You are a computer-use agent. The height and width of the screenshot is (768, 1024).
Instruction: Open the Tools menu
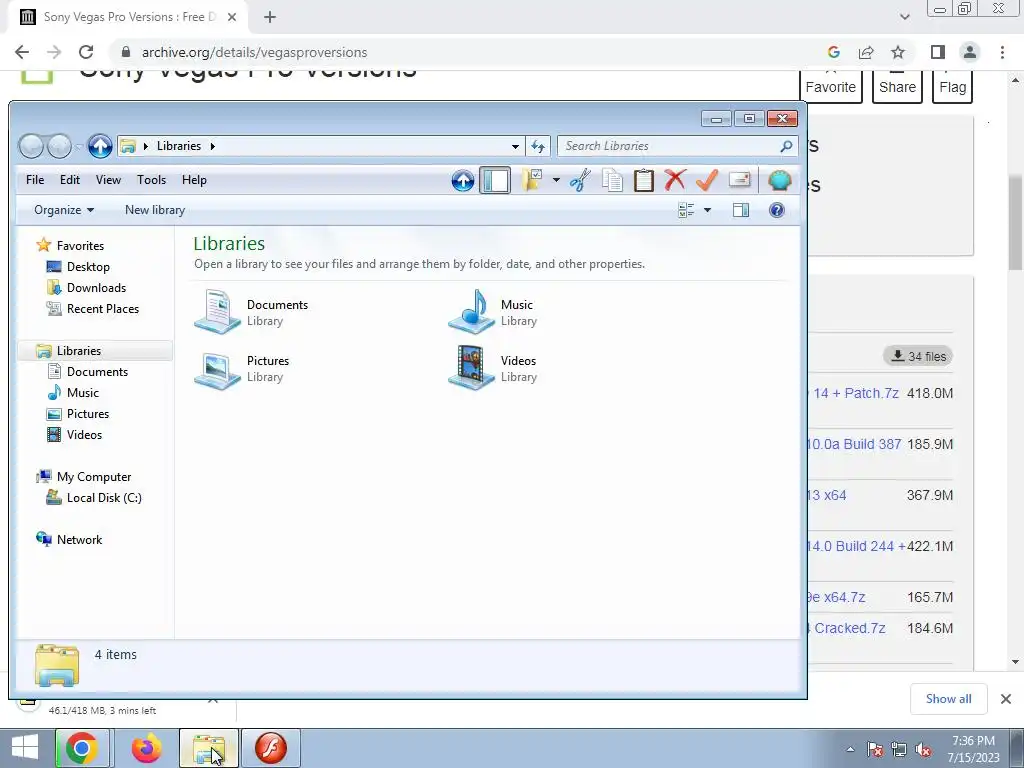(x=152, y=180)
